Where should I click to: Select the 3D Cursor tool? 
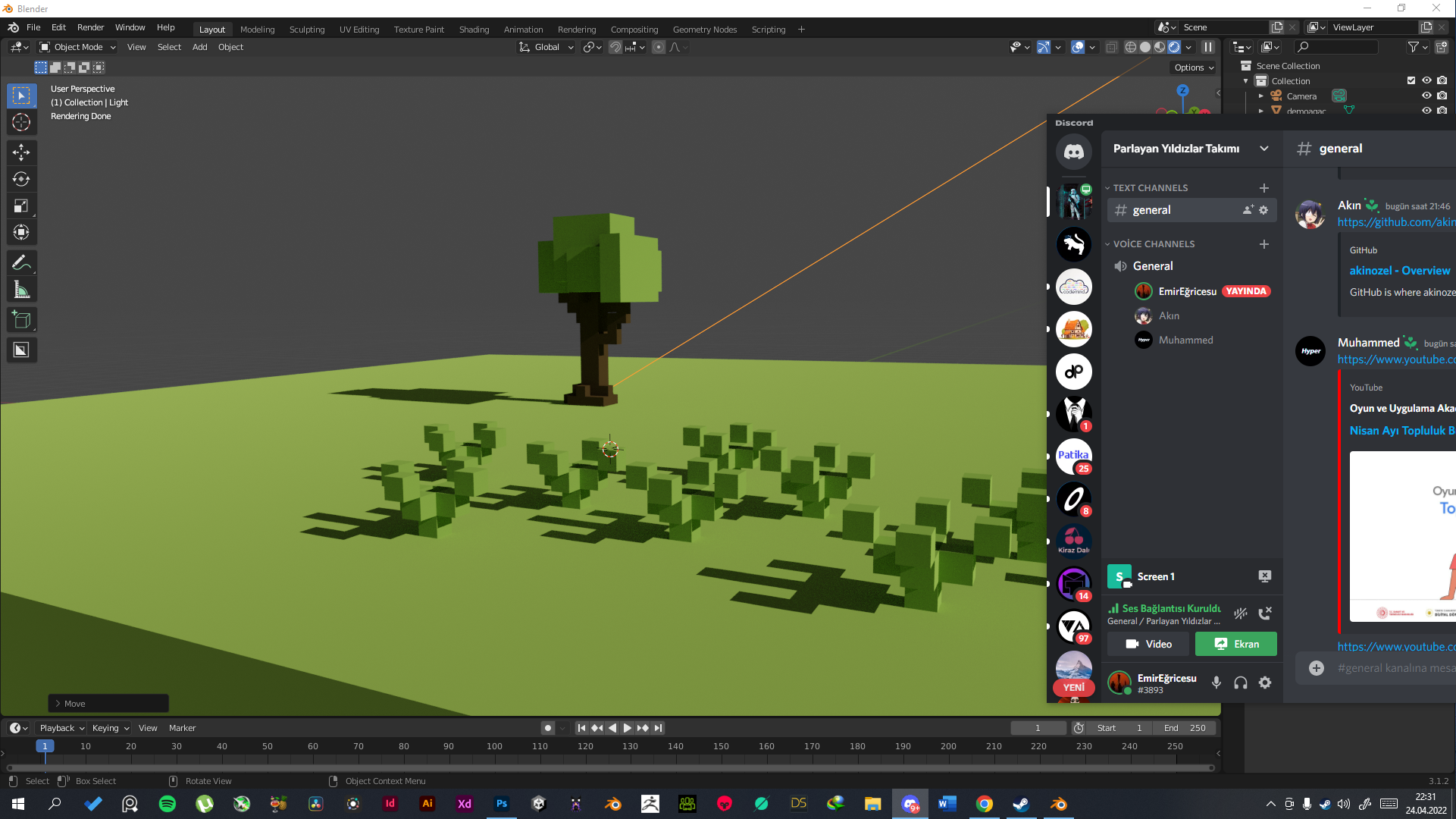click(x=21, y=122)
